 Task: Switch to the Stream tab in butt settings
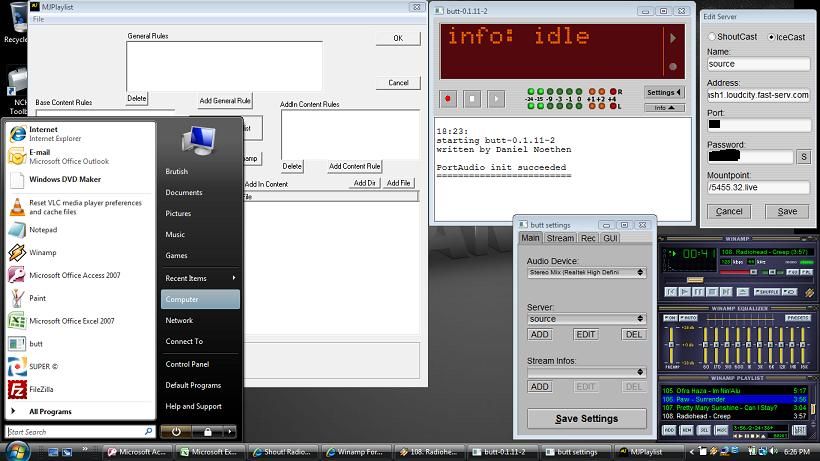(x=560, y=238)
